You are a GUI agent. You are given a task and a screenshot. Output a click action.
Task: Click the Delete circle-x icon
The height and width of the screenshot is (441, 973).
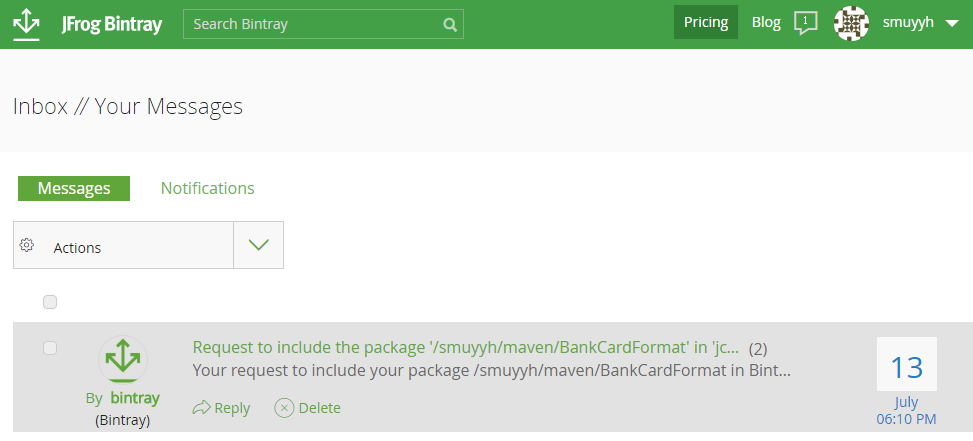[x=285, y=408]
